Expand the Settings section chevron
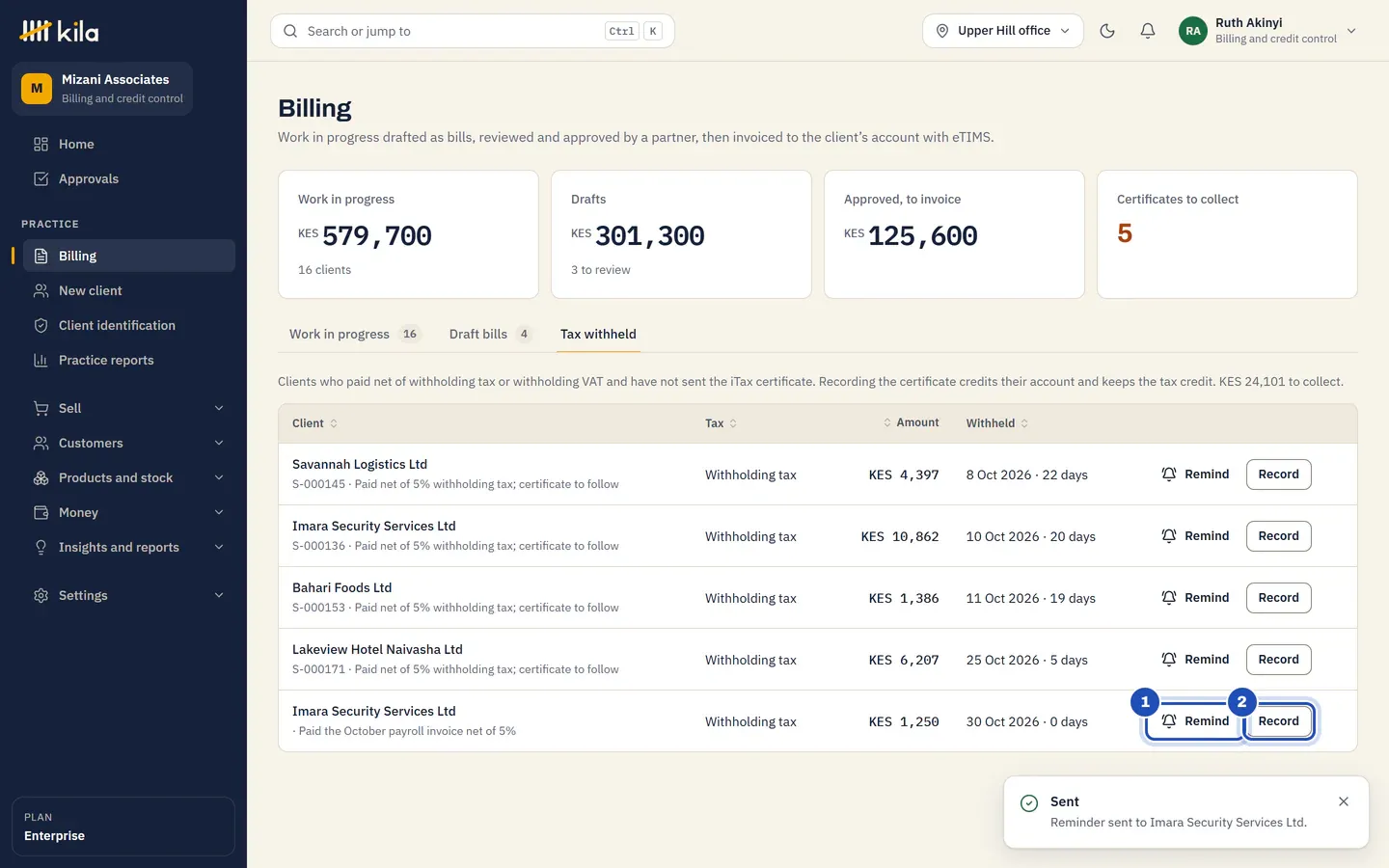The height and width of the screenshot is (868, 1389). (219, 595)
